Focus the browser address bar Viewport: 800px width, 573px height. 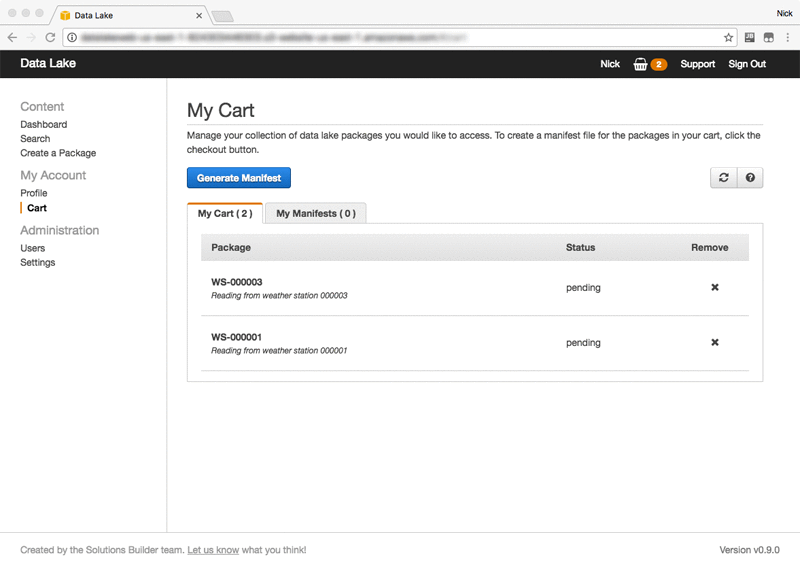(400, 37)
